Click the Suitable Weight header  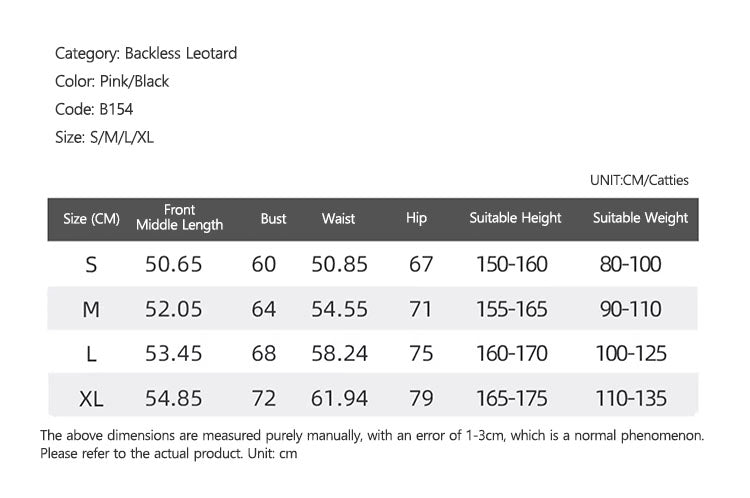640,218
